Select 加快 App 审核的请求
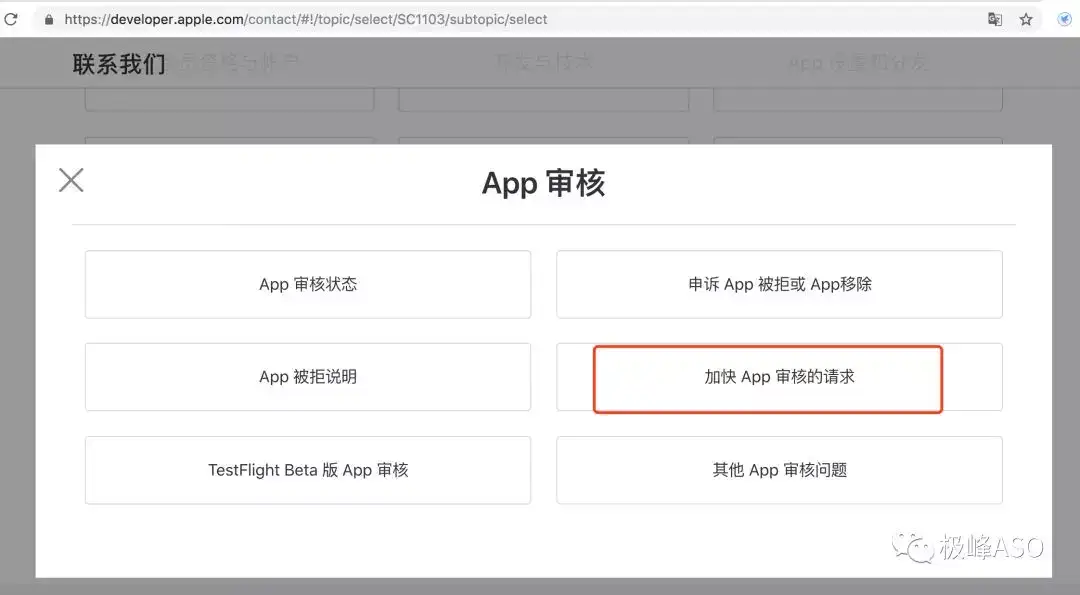Viewport: 1080px width, 595px height. coord(779,377)
